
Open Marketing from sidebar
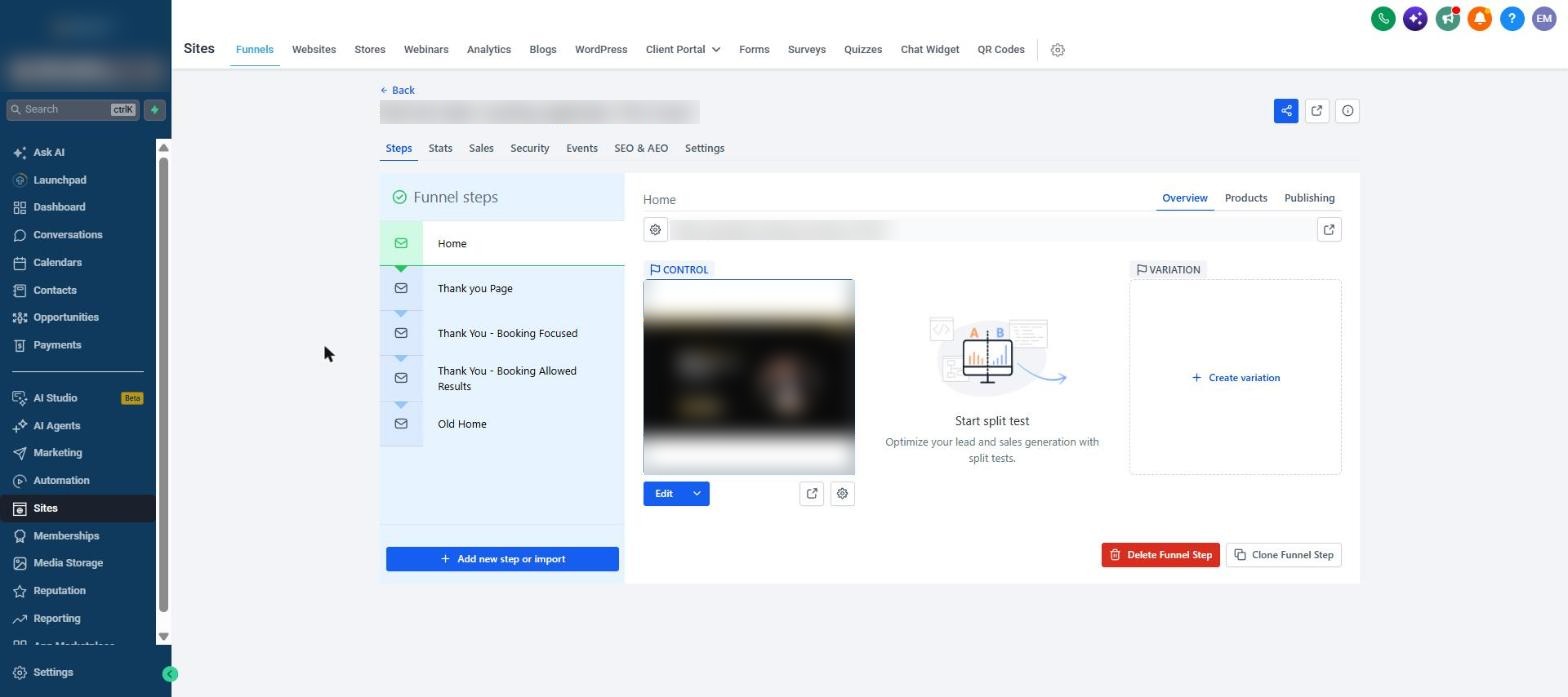[57, 453]
